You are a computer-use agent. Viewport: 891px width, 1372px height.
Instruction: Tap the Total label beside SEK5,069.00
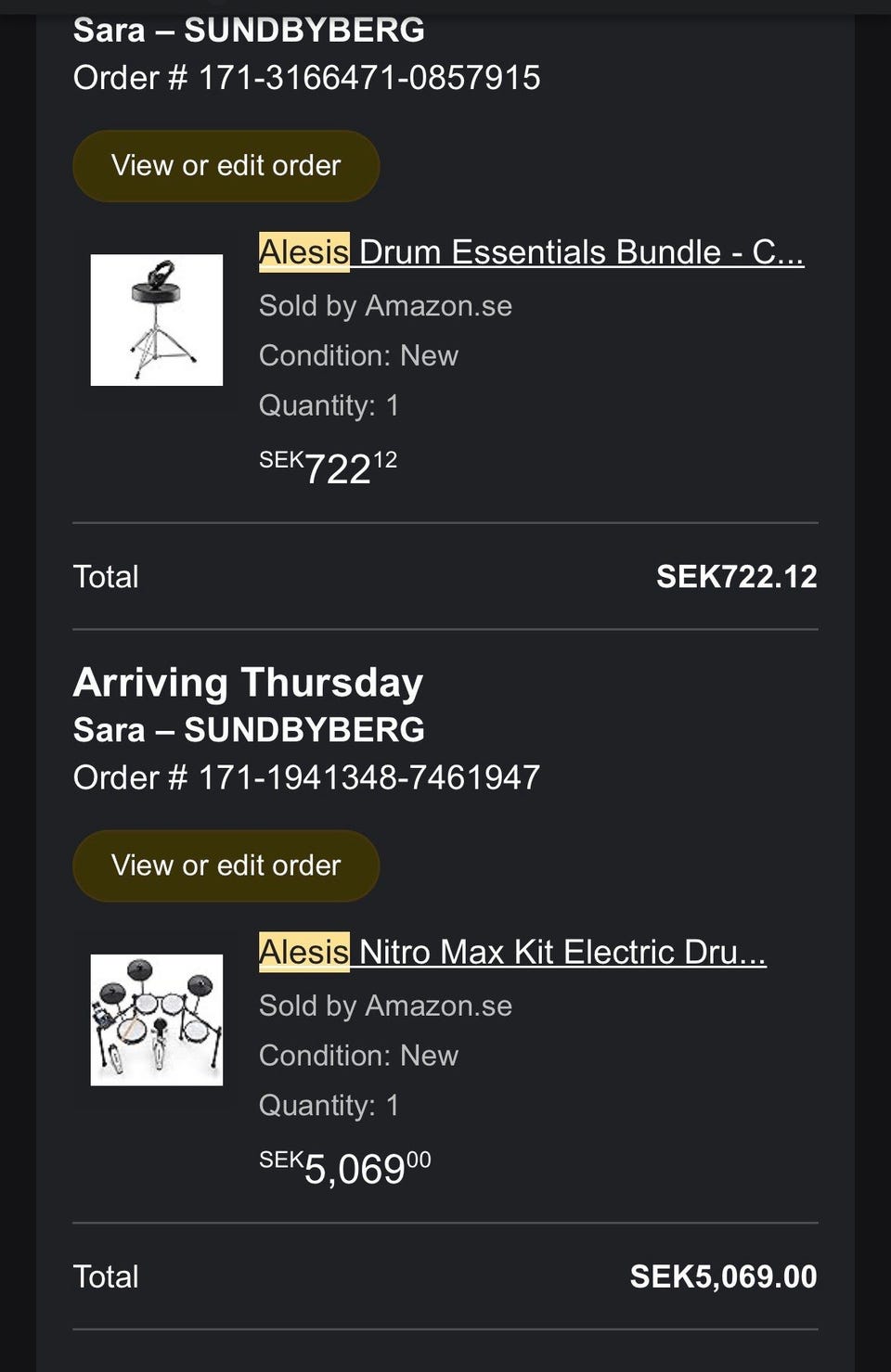pos(106,1276)
